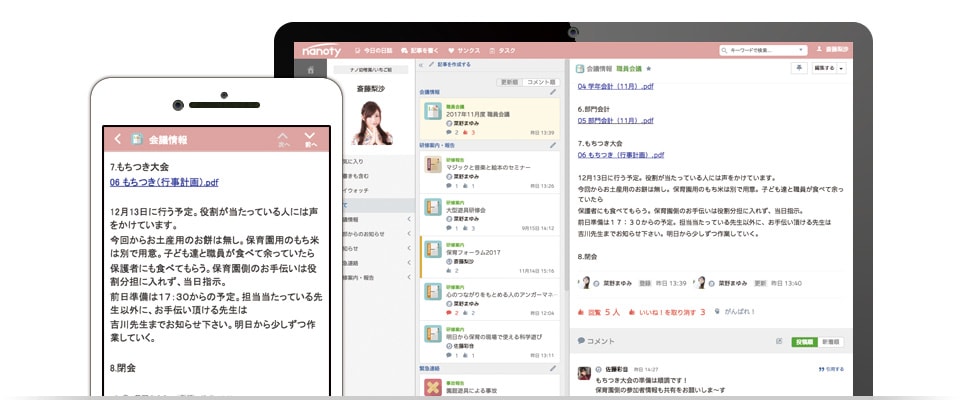
Task: Click the star icon next to 職員会議 title
Action: (649, 69)
